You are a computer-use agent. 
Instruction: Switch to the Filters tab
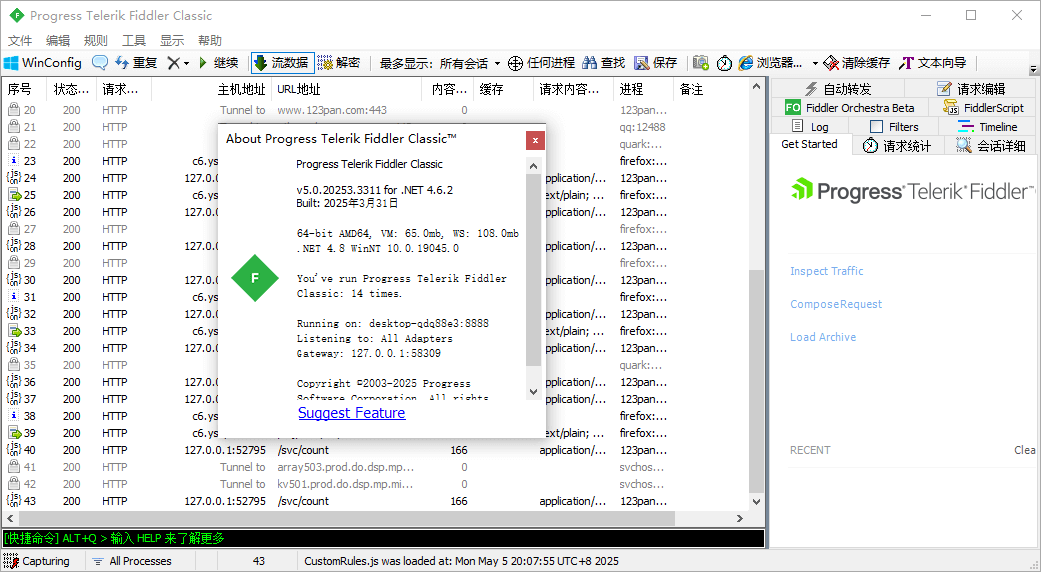[x=894, y=127]
